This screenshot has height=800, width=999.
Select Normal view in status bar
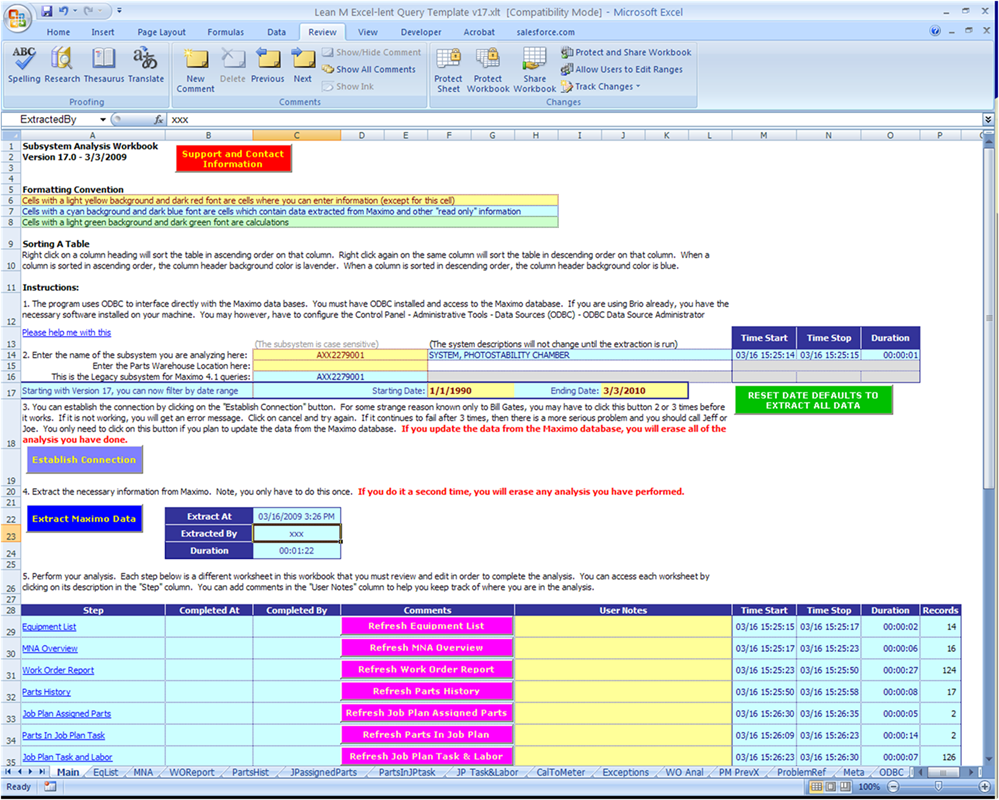click(816, 787)
